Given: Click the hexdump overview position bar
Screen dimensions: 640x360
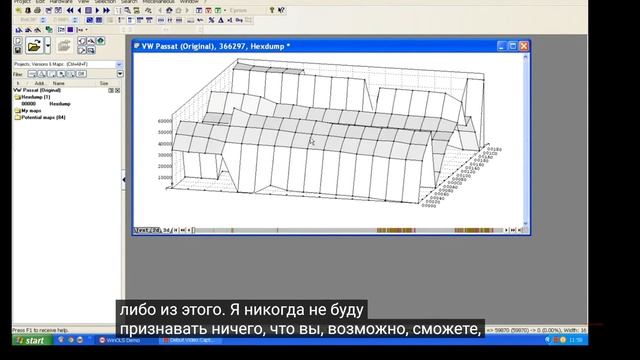Looking at the screenshot, I should pos(349,230).
